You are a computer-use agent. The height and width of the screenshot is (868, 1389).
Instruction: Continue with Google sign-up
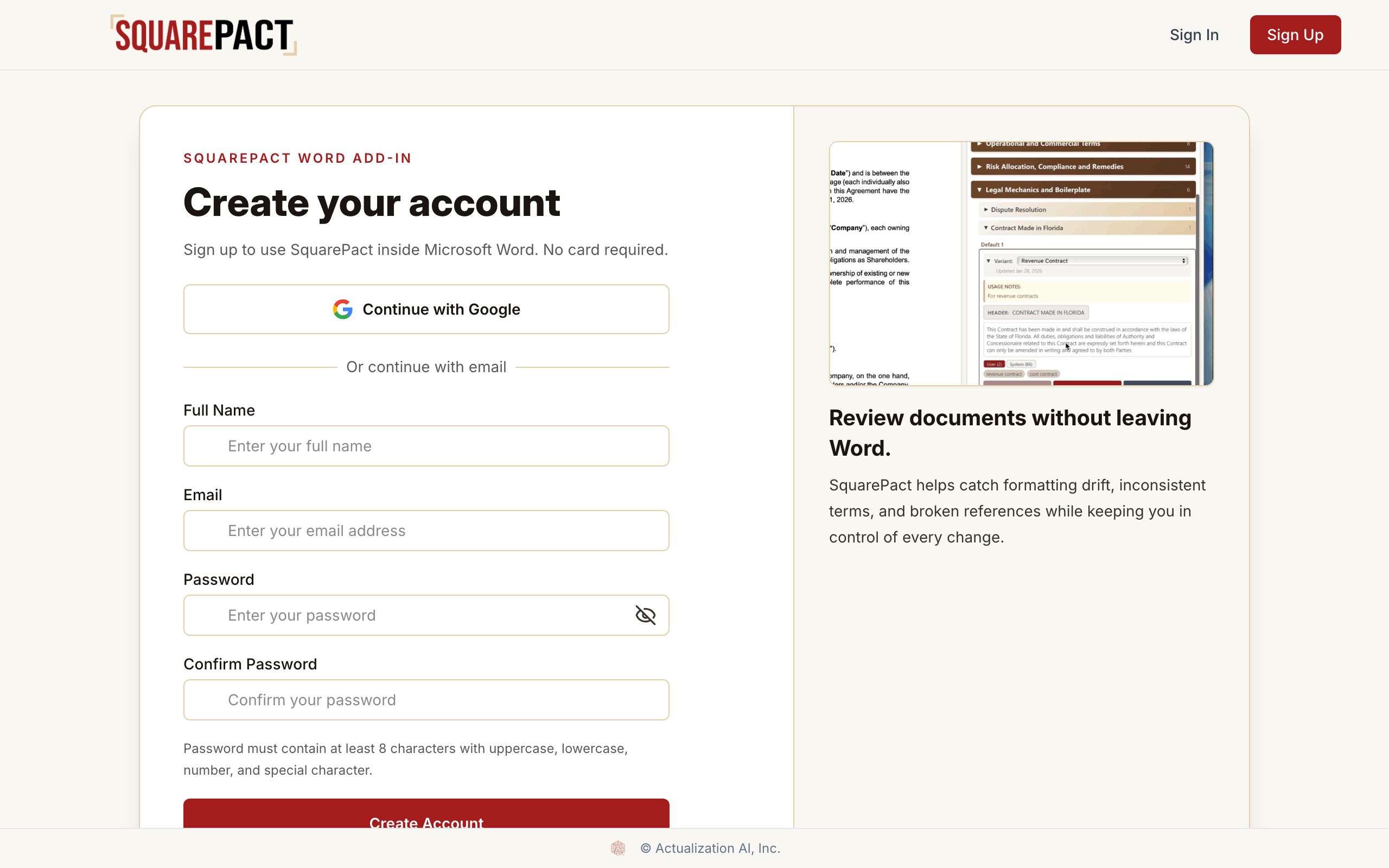coord(426,309)
